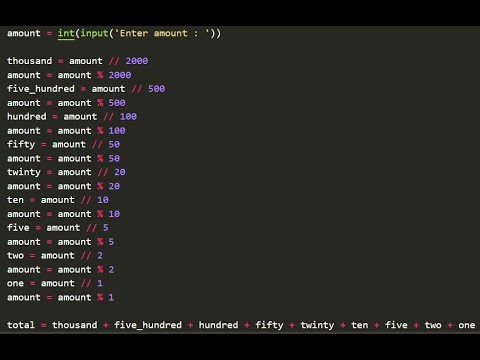Click "one" at the start of its assignment line
This screenshot has height=360, width=480.
coord(15,283)
